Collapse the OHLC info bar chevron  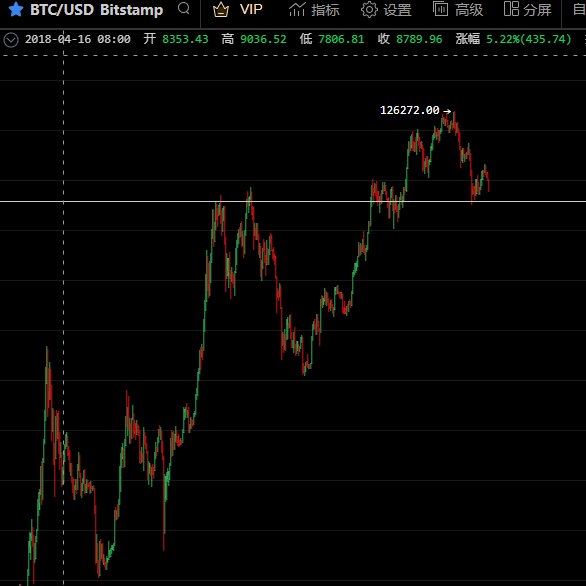pos(11,40)
